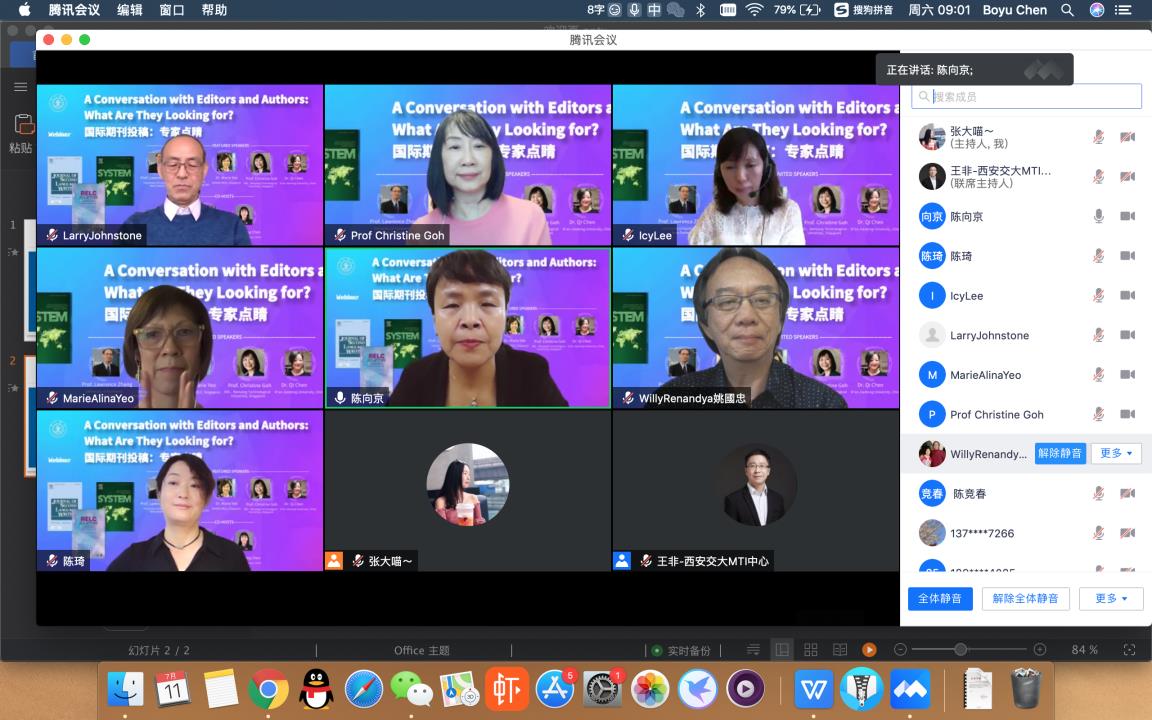Screen dimensions: 1152x720
Task: Toggle LarryJohnstone's camera in member list
Action: tap(1127, 335)
